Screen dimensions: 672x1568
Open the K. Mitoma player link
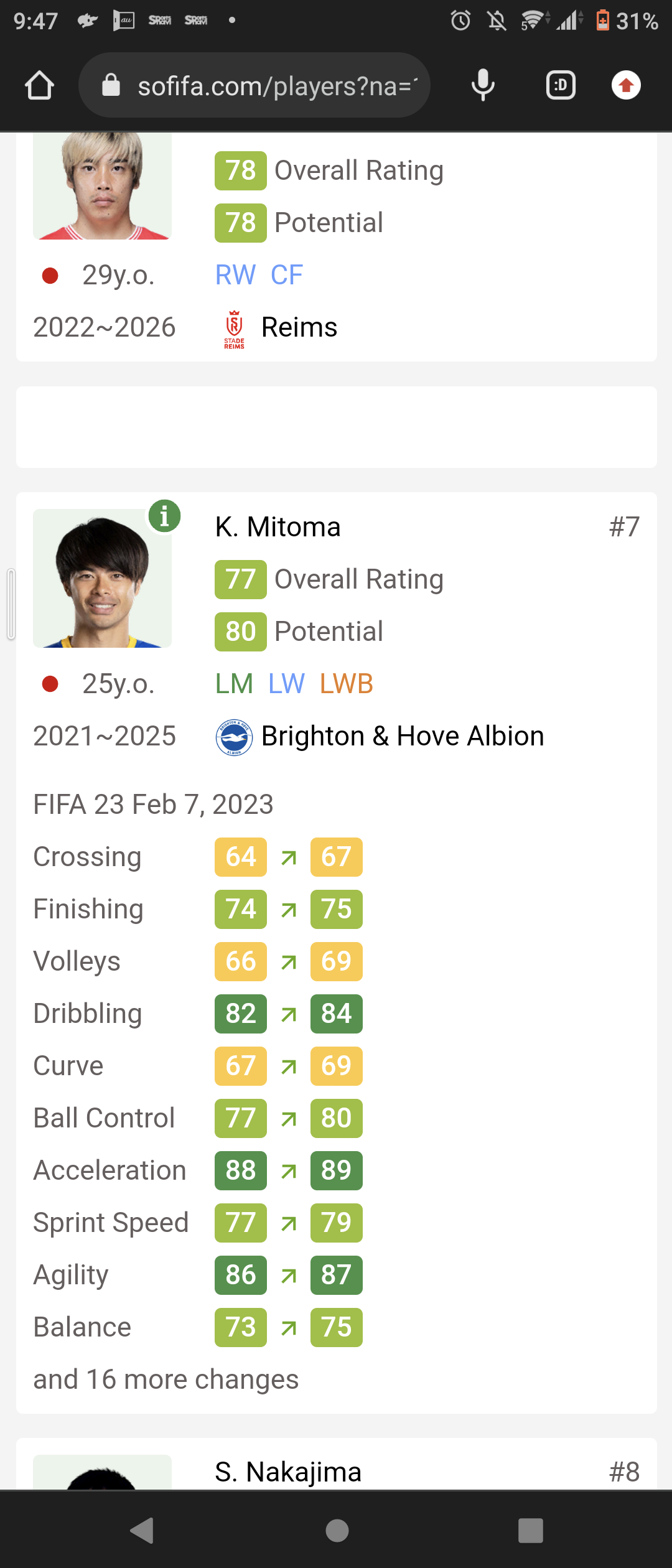pos(278,527)
